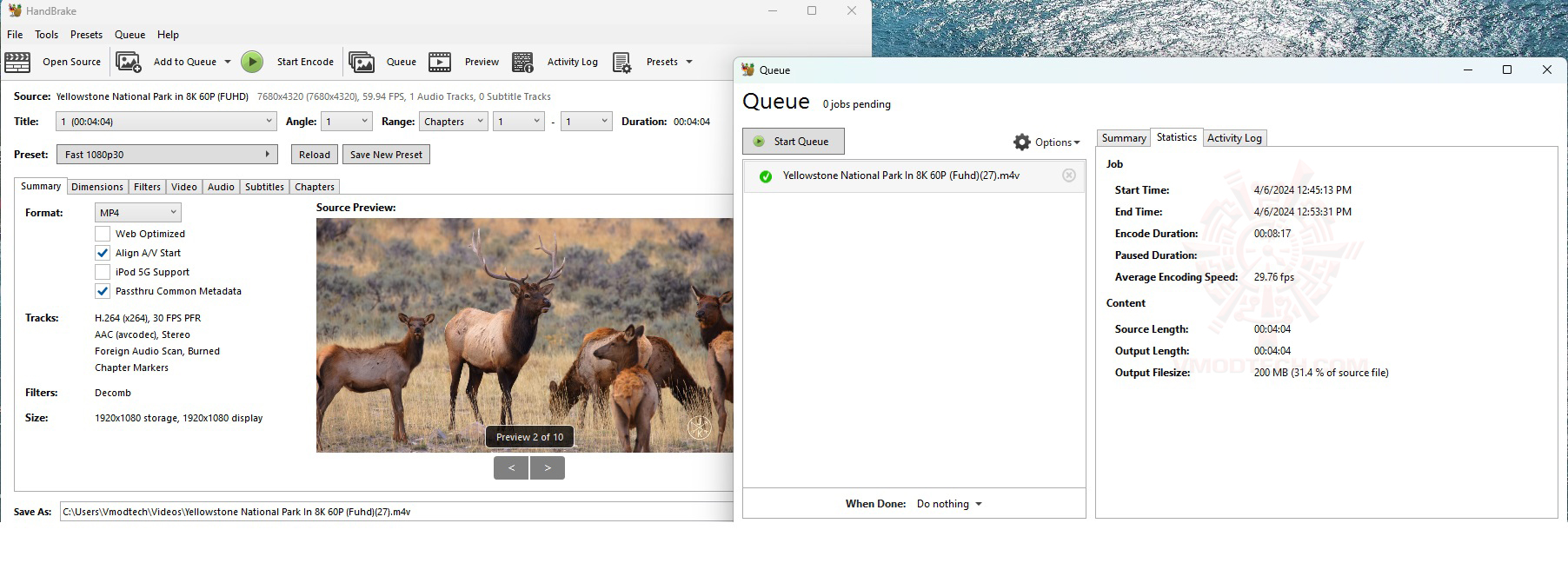1568x563 pixels.
Task: Remove the Yellowstone job with its X icon
Action: [x=1069, y=176]
